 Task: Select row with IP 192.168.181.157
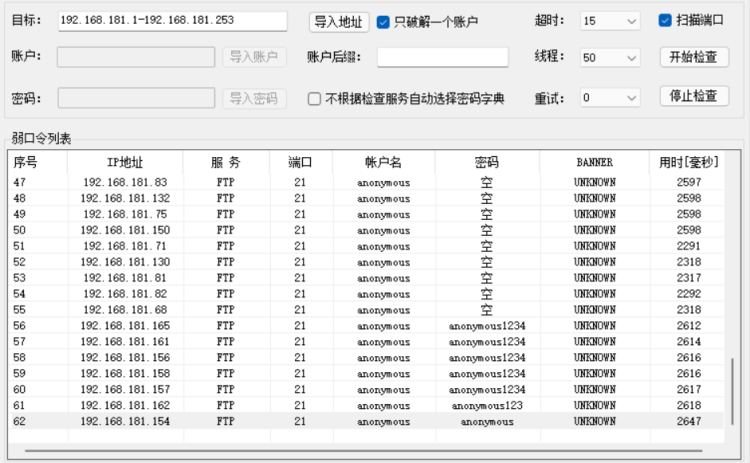[x=366, y=389]
